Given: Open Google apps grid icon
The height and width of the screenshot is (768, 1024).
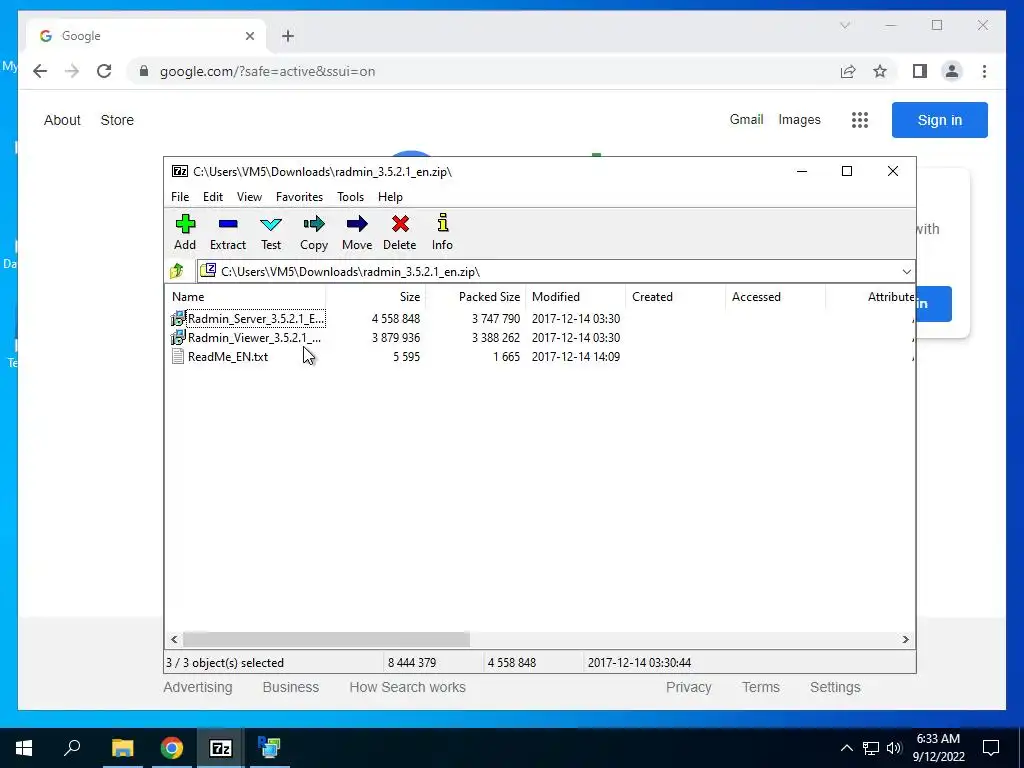Looking at the screenshot, I should pyautogui.click(x=859, y=120).
